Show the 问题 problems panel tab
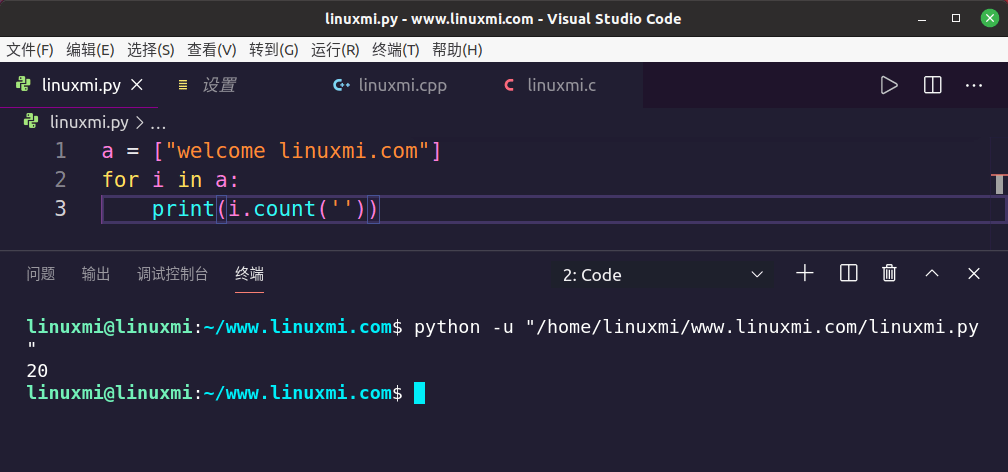Screen dimensions: 1008x472 click(x=41, y=274)
